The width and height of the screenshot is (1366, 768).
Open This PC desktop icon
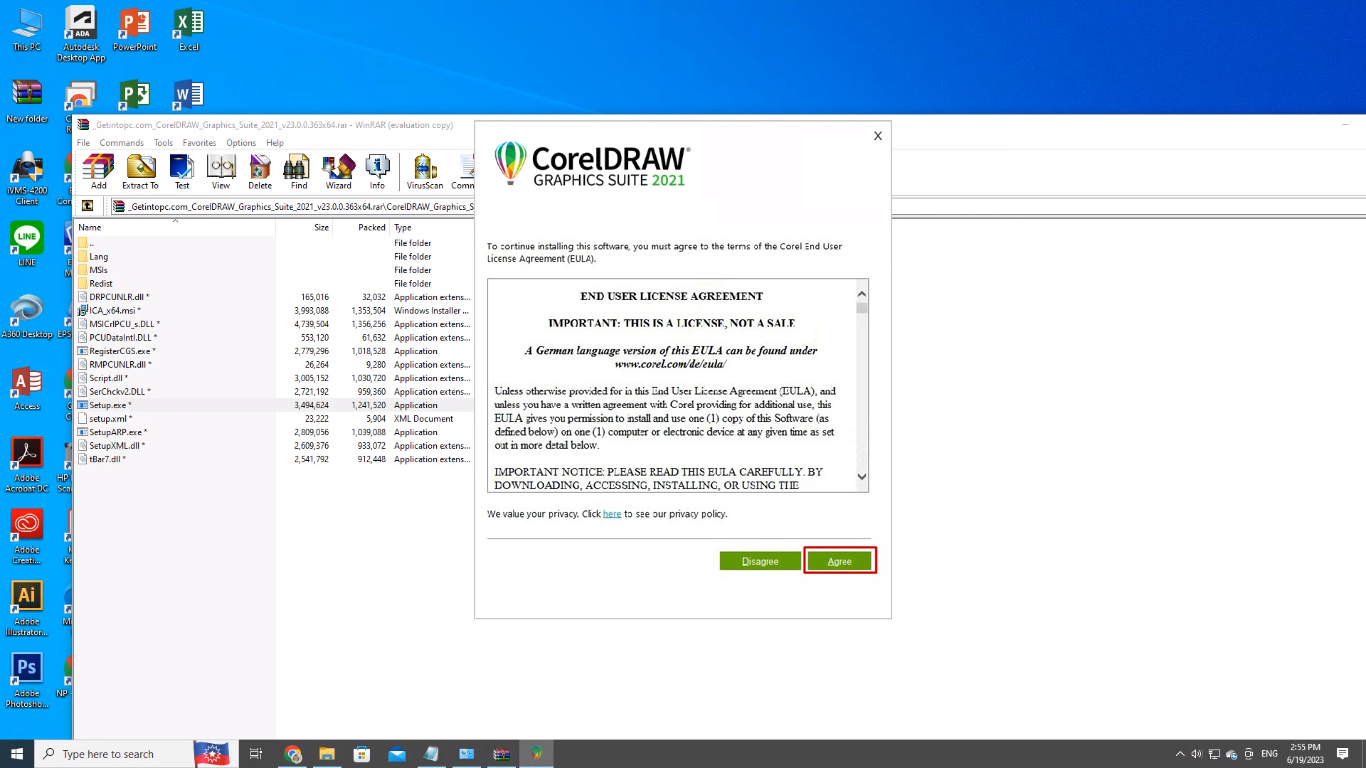coord(27,30)
